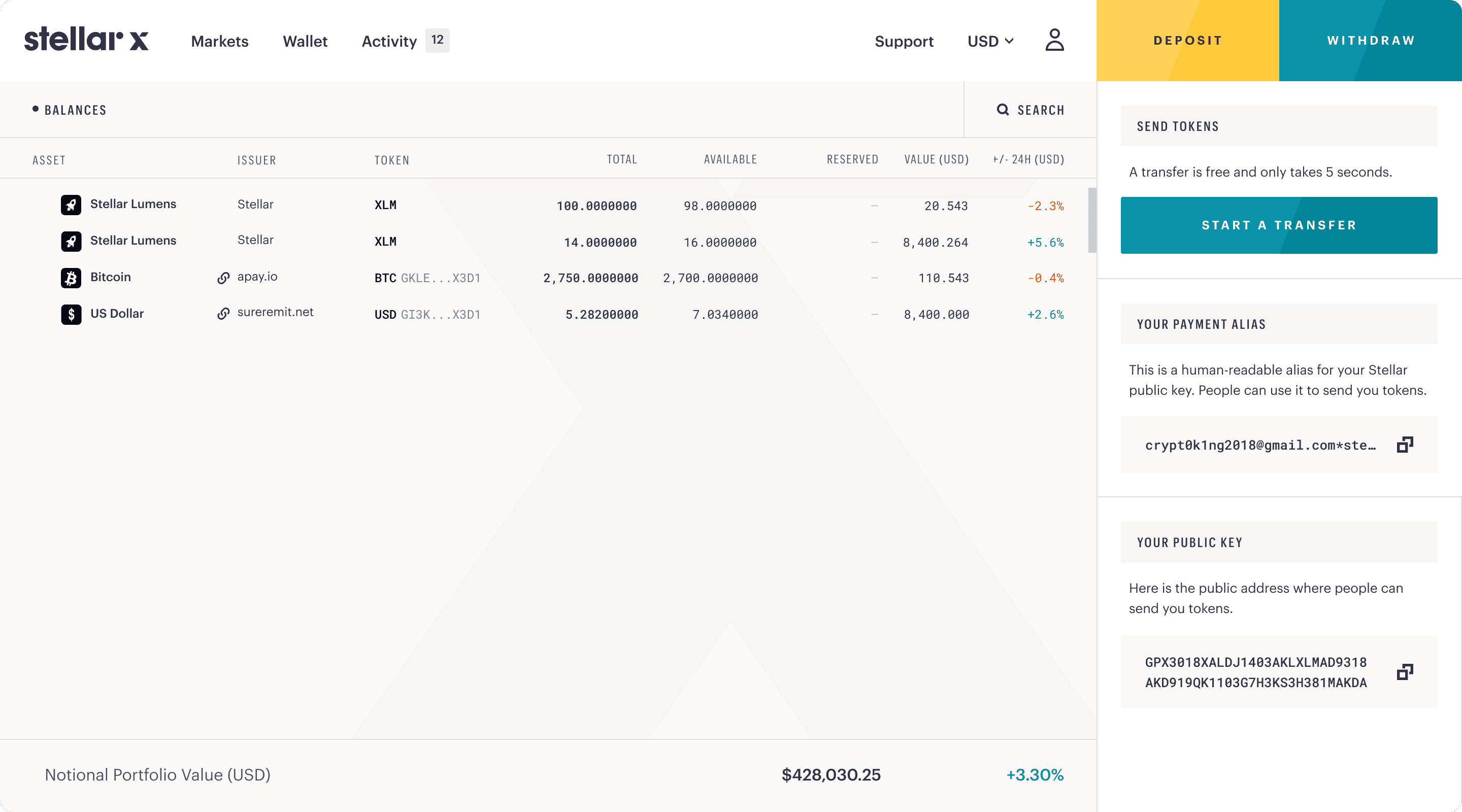The height and width of the screenshot is (812, 1462).
Task: Sort by the Total column header
Action: 621,159
